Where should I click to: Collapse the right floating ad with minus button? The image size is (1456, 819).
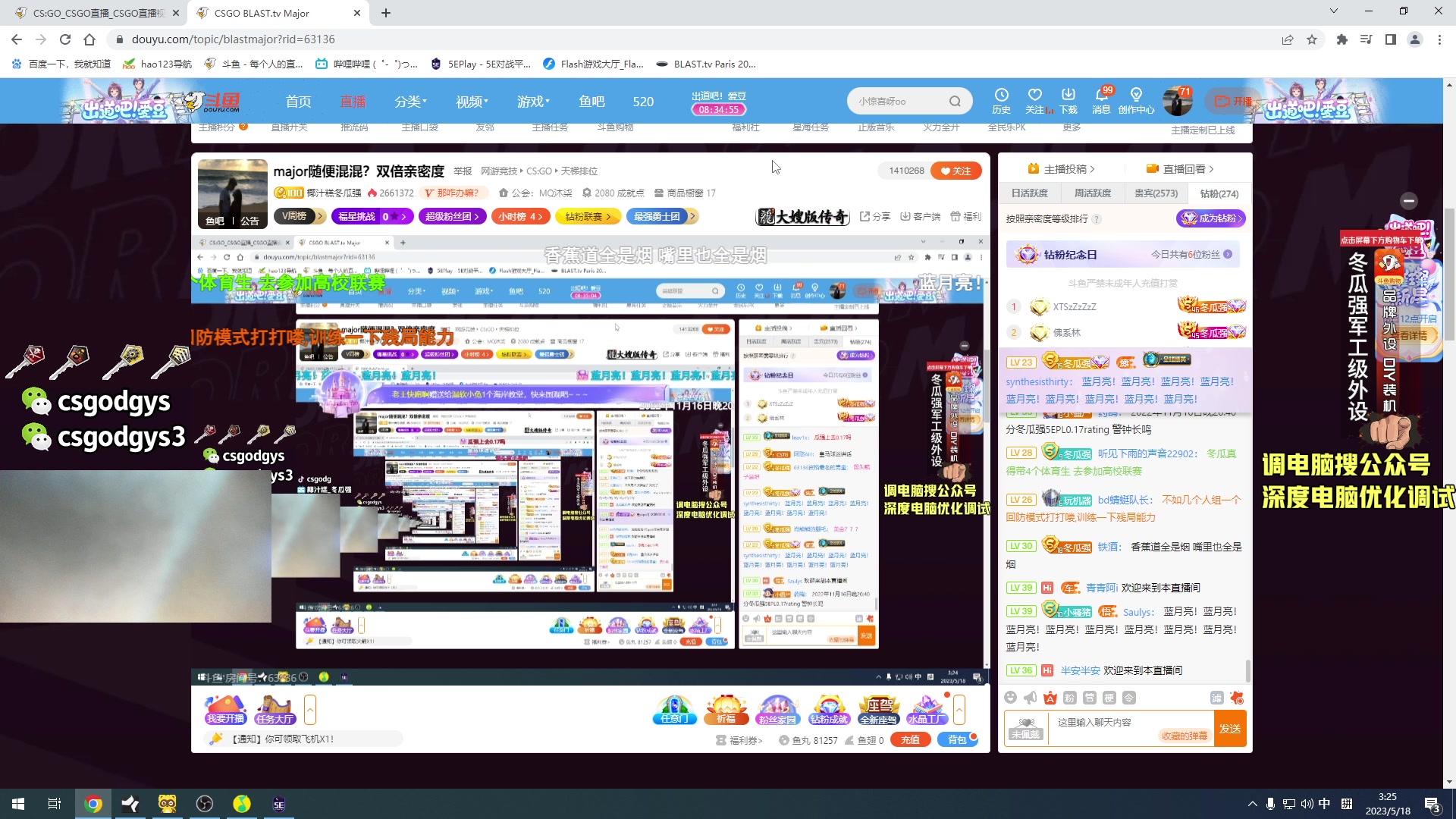click(1409, 201)
